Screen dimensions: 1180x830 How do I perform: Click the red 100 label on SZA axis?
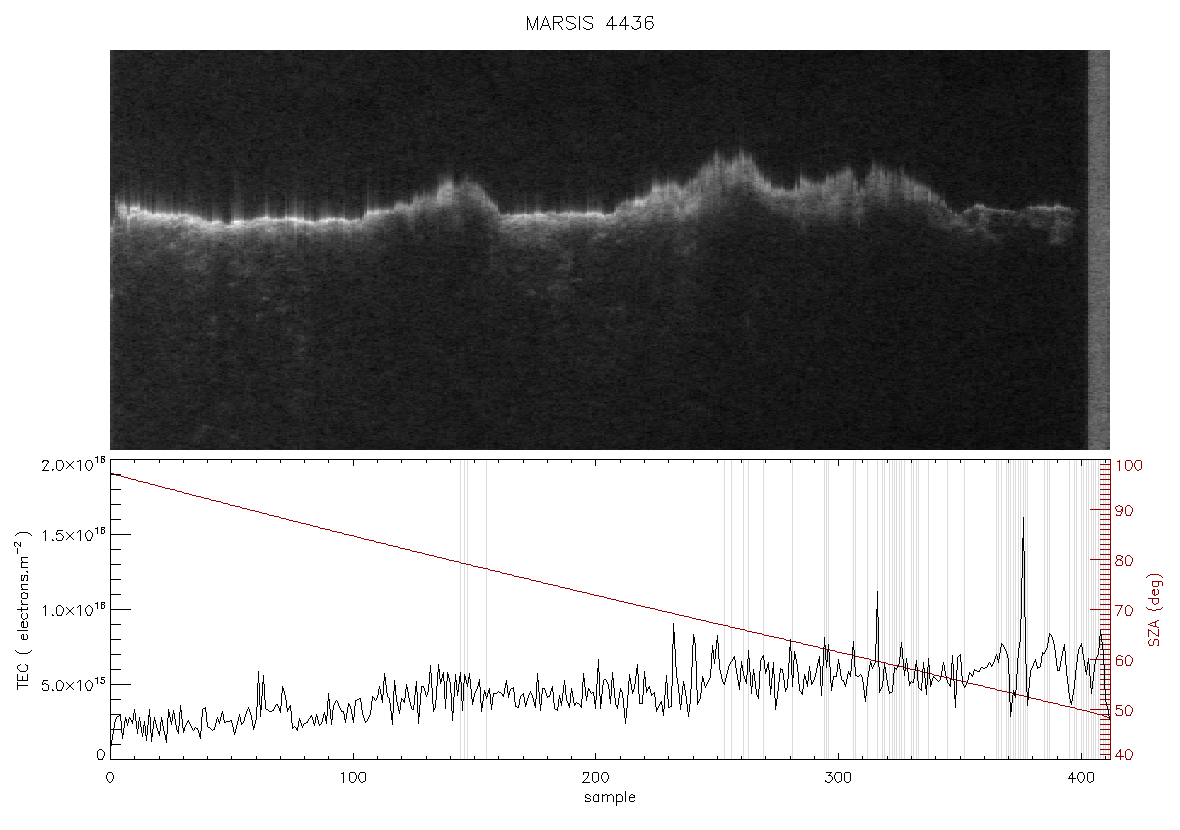coord(1128,466)
